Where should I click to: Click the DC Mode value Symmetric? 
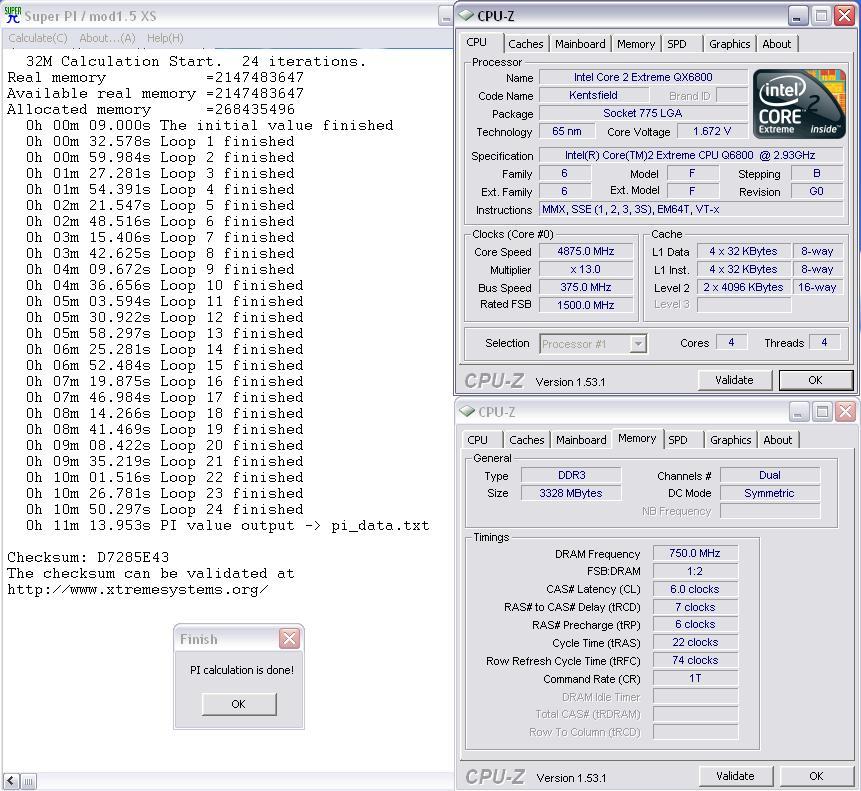(x=770, y=493)
